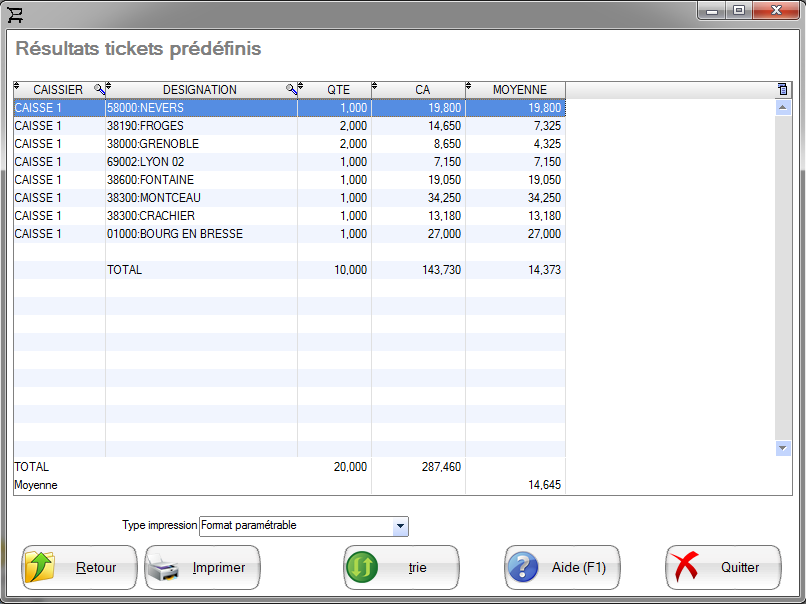This screenshot has width=806, height=604.
Task: Open the Type impression dropdown arrow
Action: click(400, 526)
